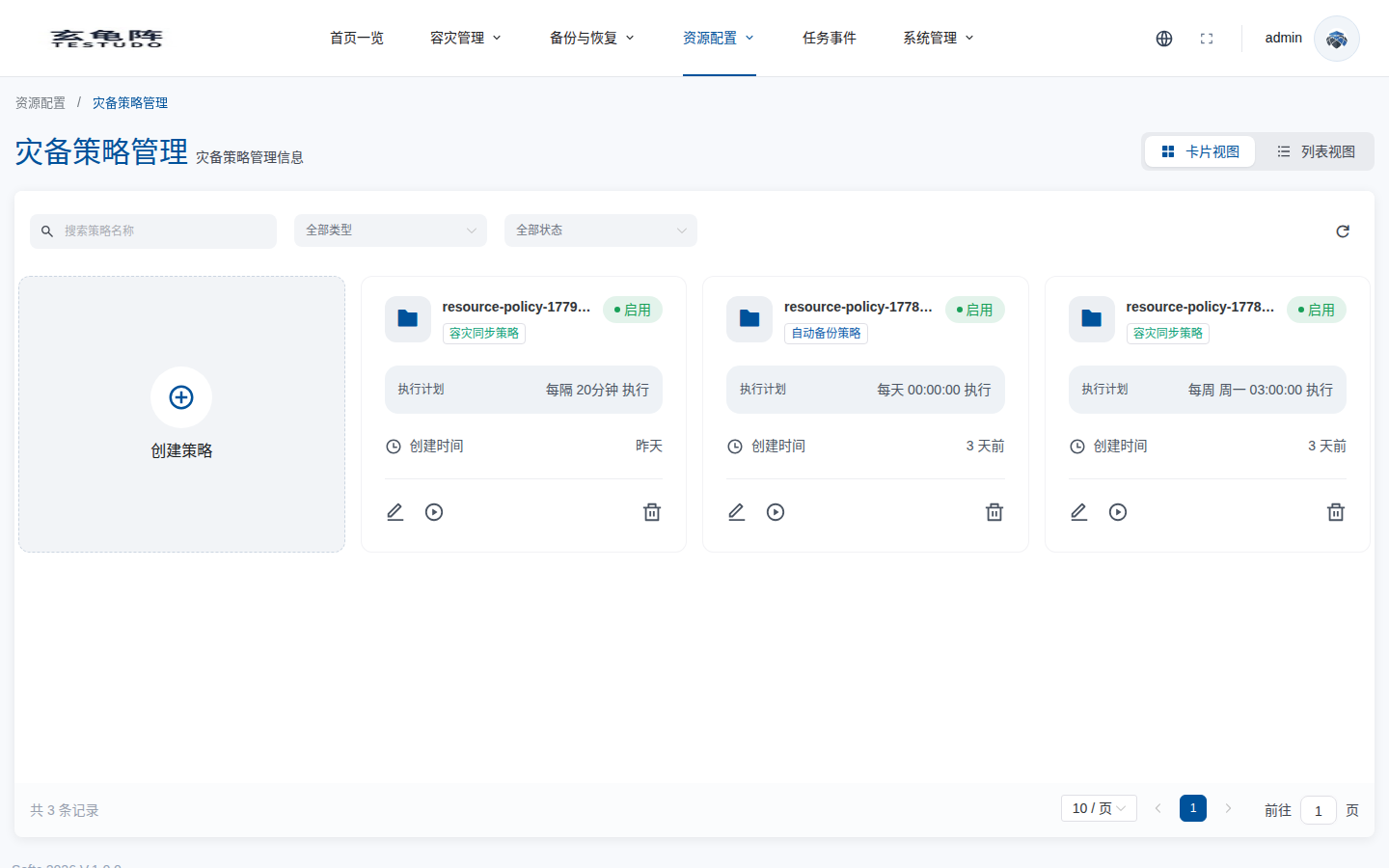Switch to 列表视图 list view

pos(1316,151)
